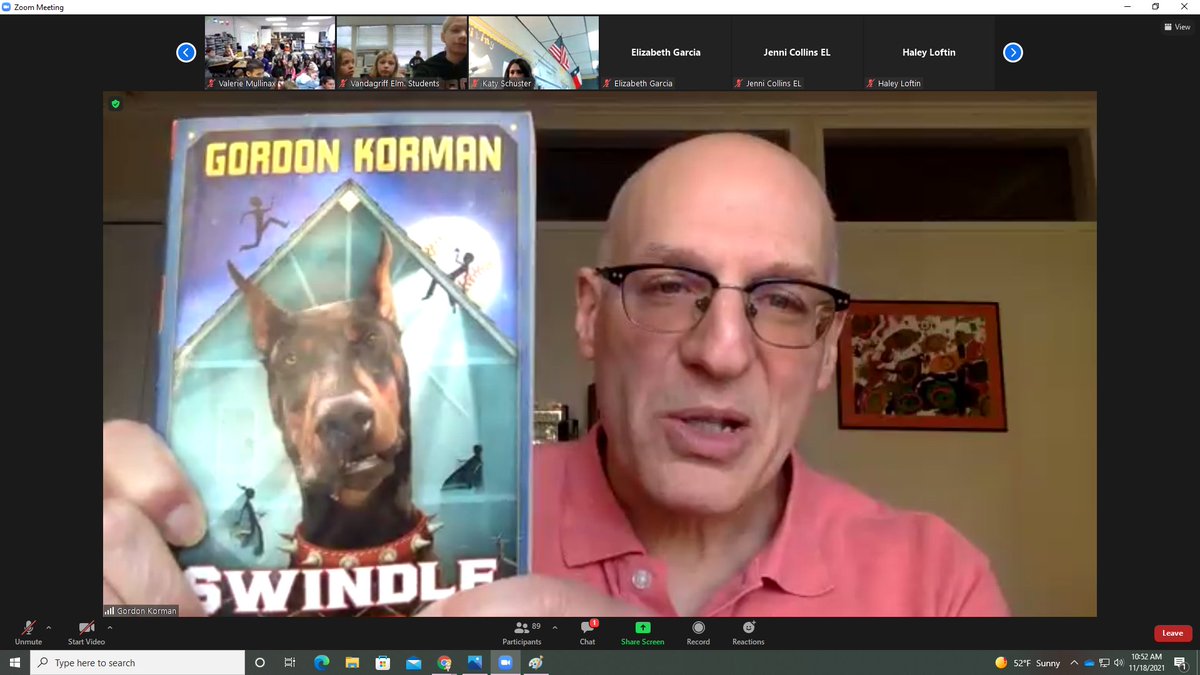Open File Explorer from taskbar
The height and width of the screenshot is (675, 1200).
(x=352, y=663)
